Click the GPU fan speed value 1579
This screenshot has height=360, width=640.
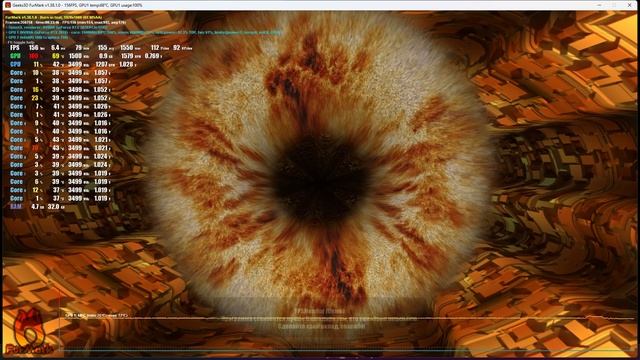point(127,56)
